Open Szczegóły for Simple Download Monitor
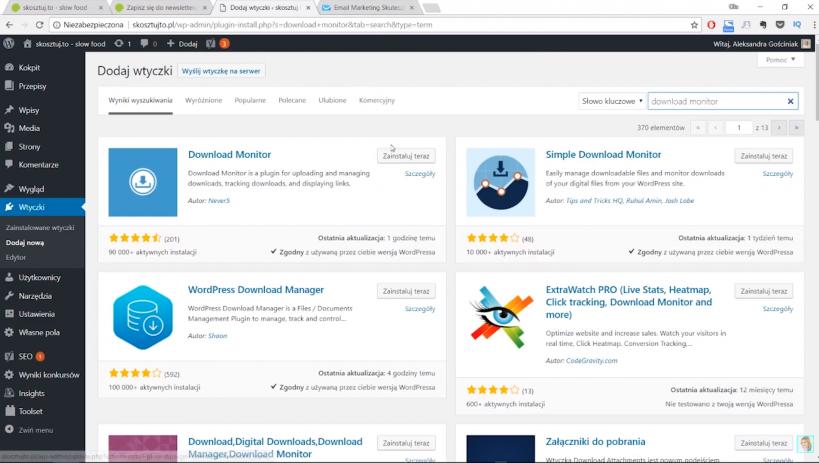This screenshot has height=463, width=819. [778, 173]
